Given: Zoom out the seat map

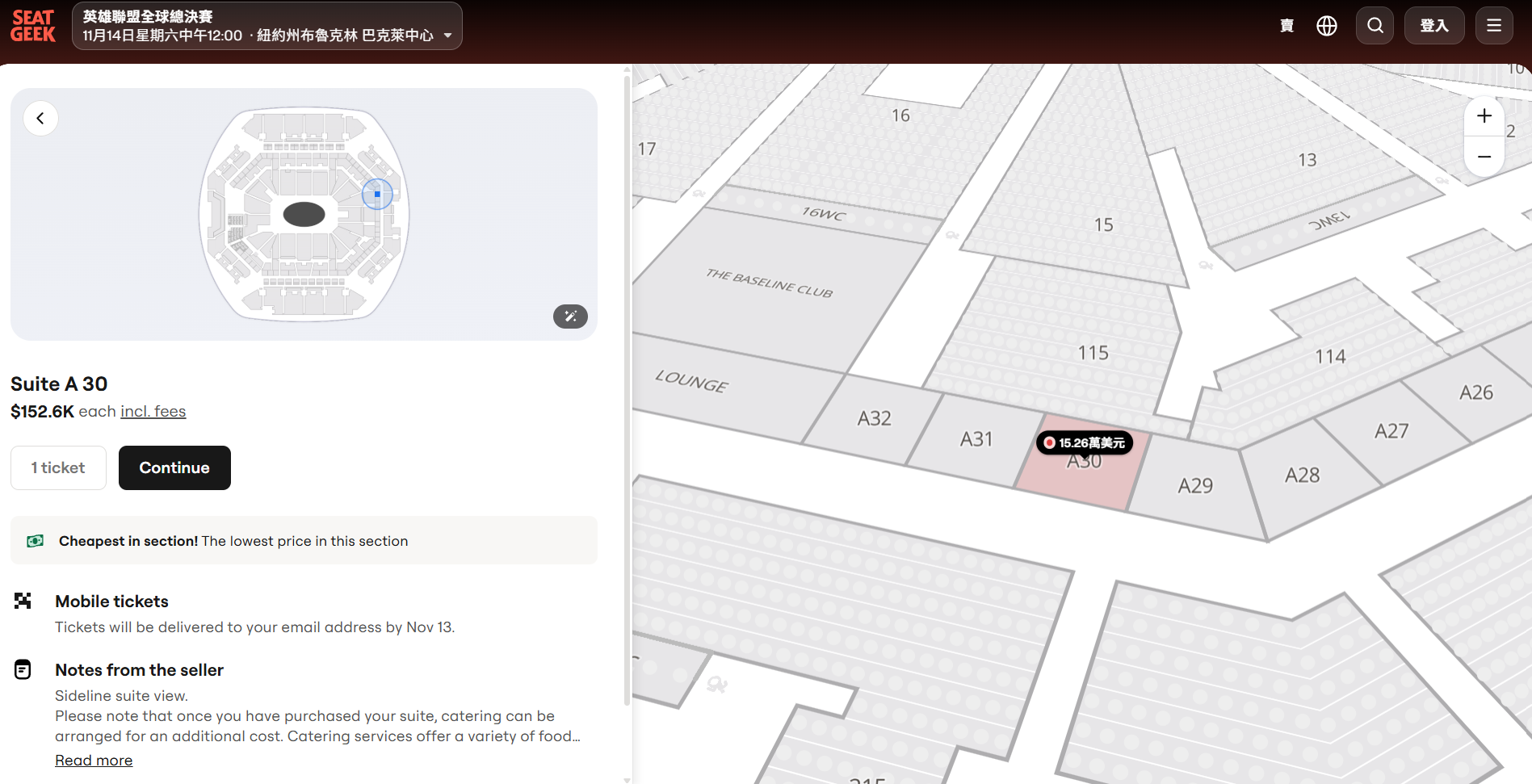Looking at the screenshot, I should coord(1484,157).
